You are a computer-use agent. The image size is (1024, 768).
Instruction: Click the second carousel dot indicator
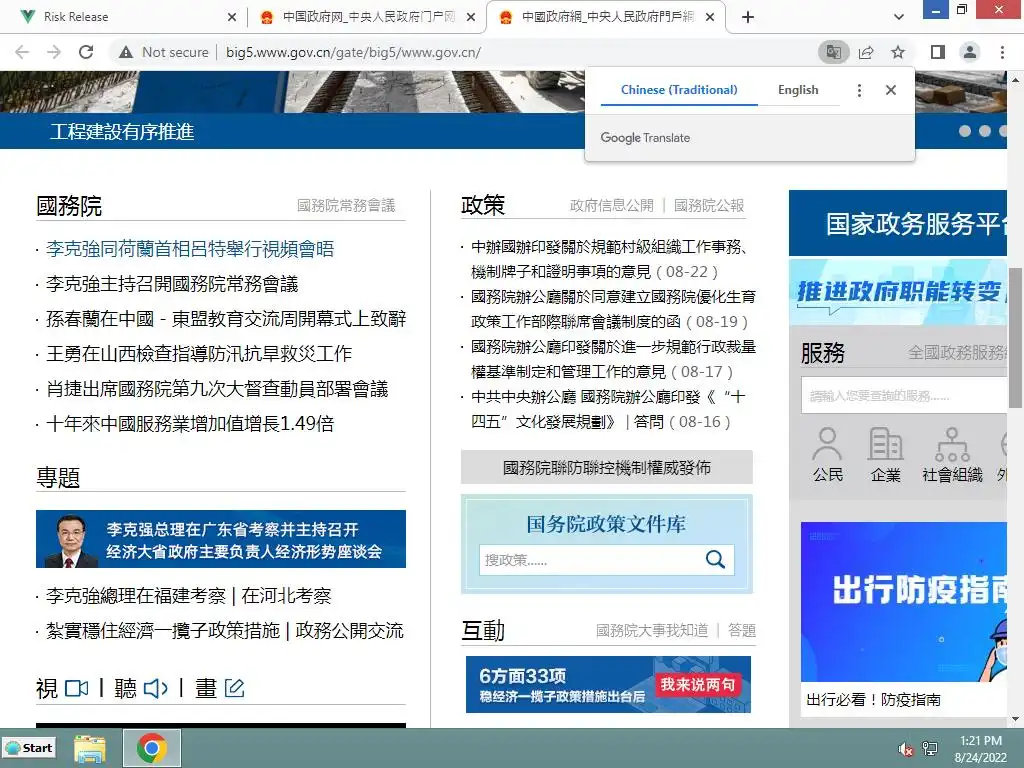coord(985,131)
